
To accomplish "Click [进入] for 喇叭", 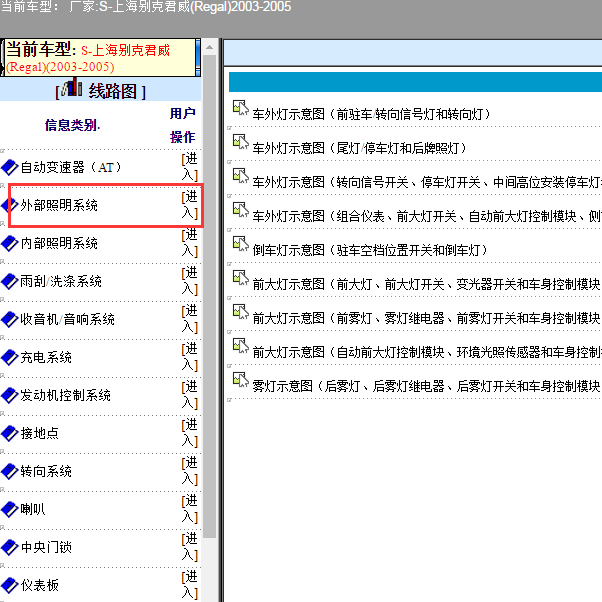I will [x=190, y=509].
